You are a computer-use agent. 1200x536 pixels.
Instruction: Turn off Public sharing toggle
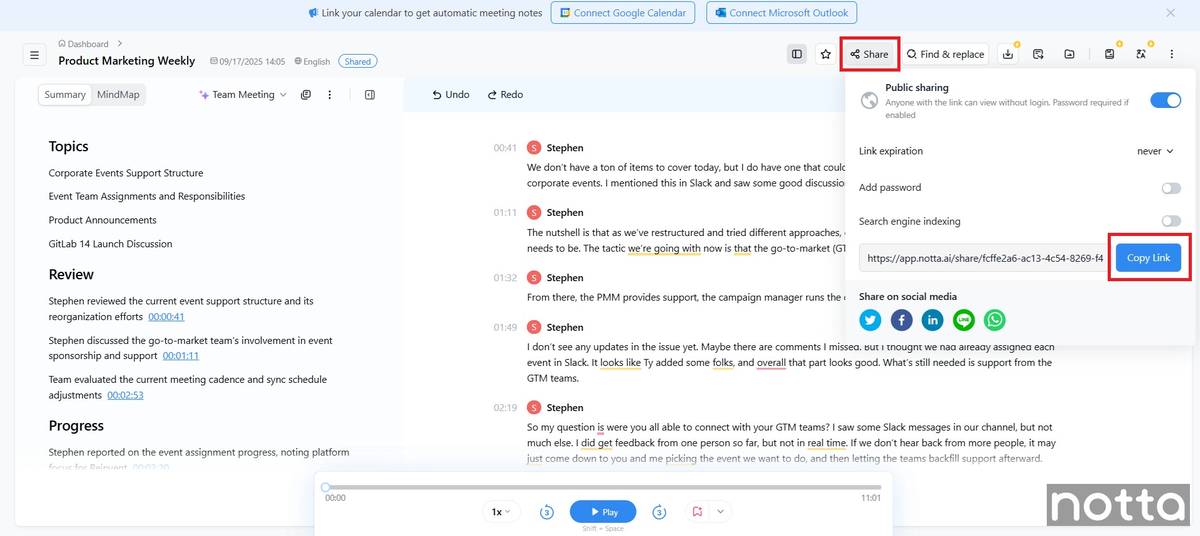click(x=1165, y=100)
